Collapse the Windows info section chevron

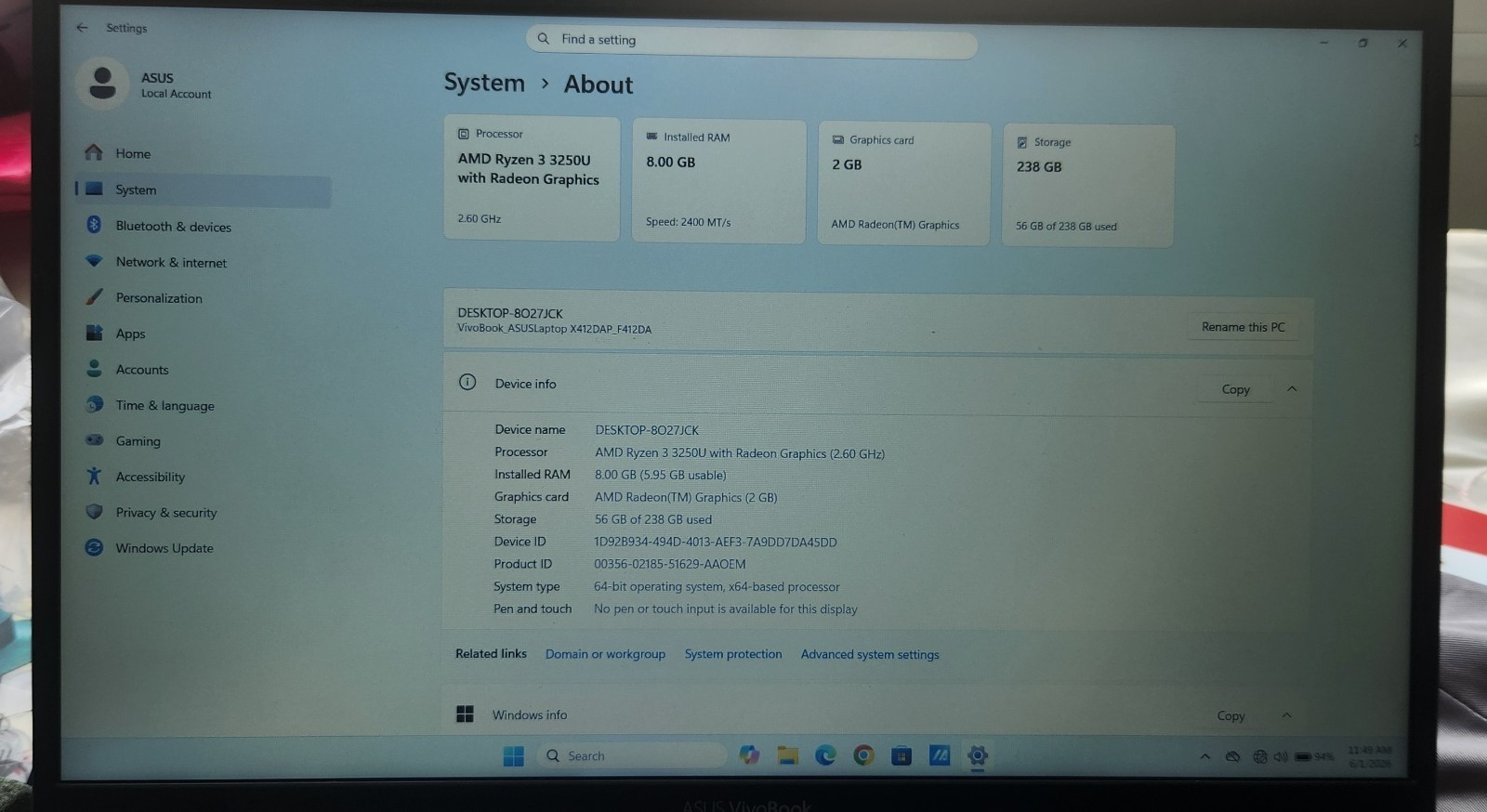[1286, 715]
